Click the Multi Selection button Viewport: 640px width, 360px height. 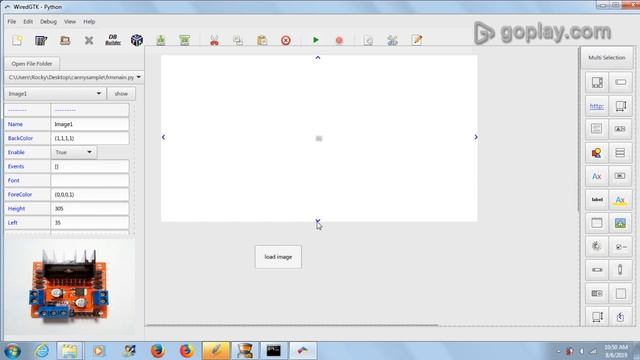click(x=607, y=58)
